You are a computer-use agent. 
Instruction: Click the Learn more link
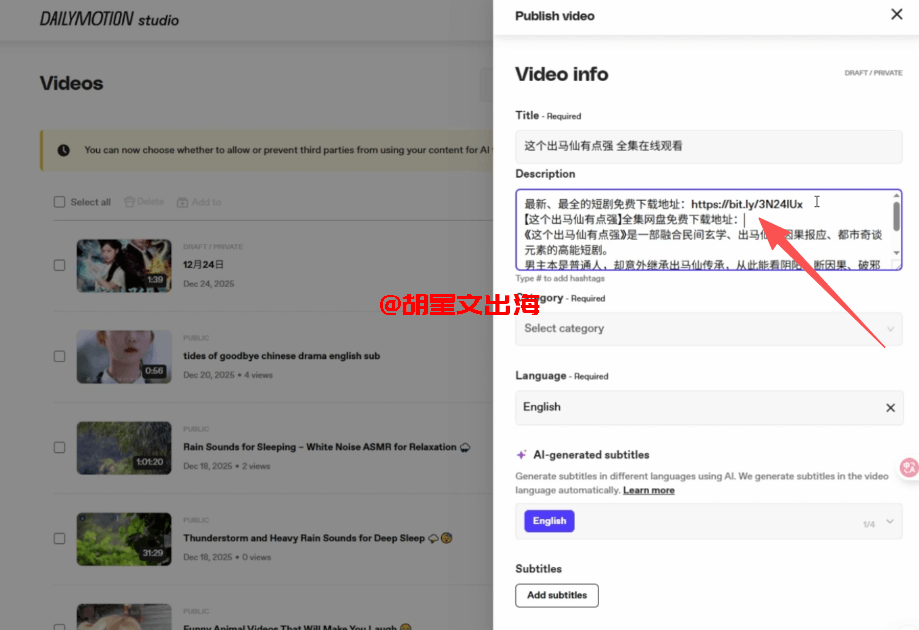click(x=648, y=490)
